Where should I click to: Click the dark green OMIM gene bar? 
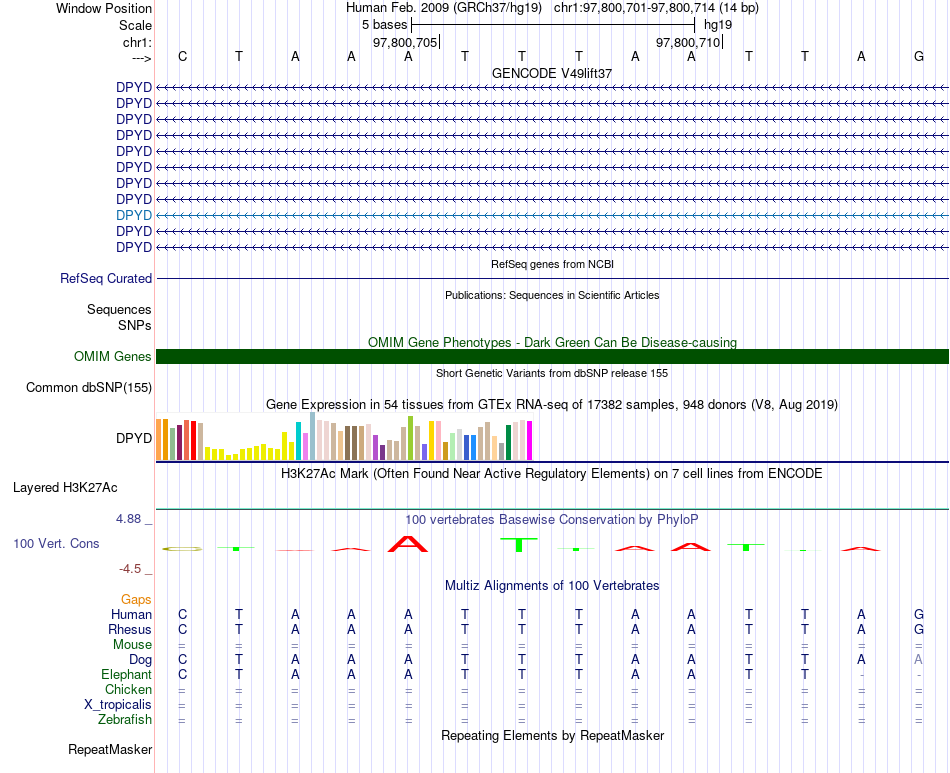click(x=552, y=356)
